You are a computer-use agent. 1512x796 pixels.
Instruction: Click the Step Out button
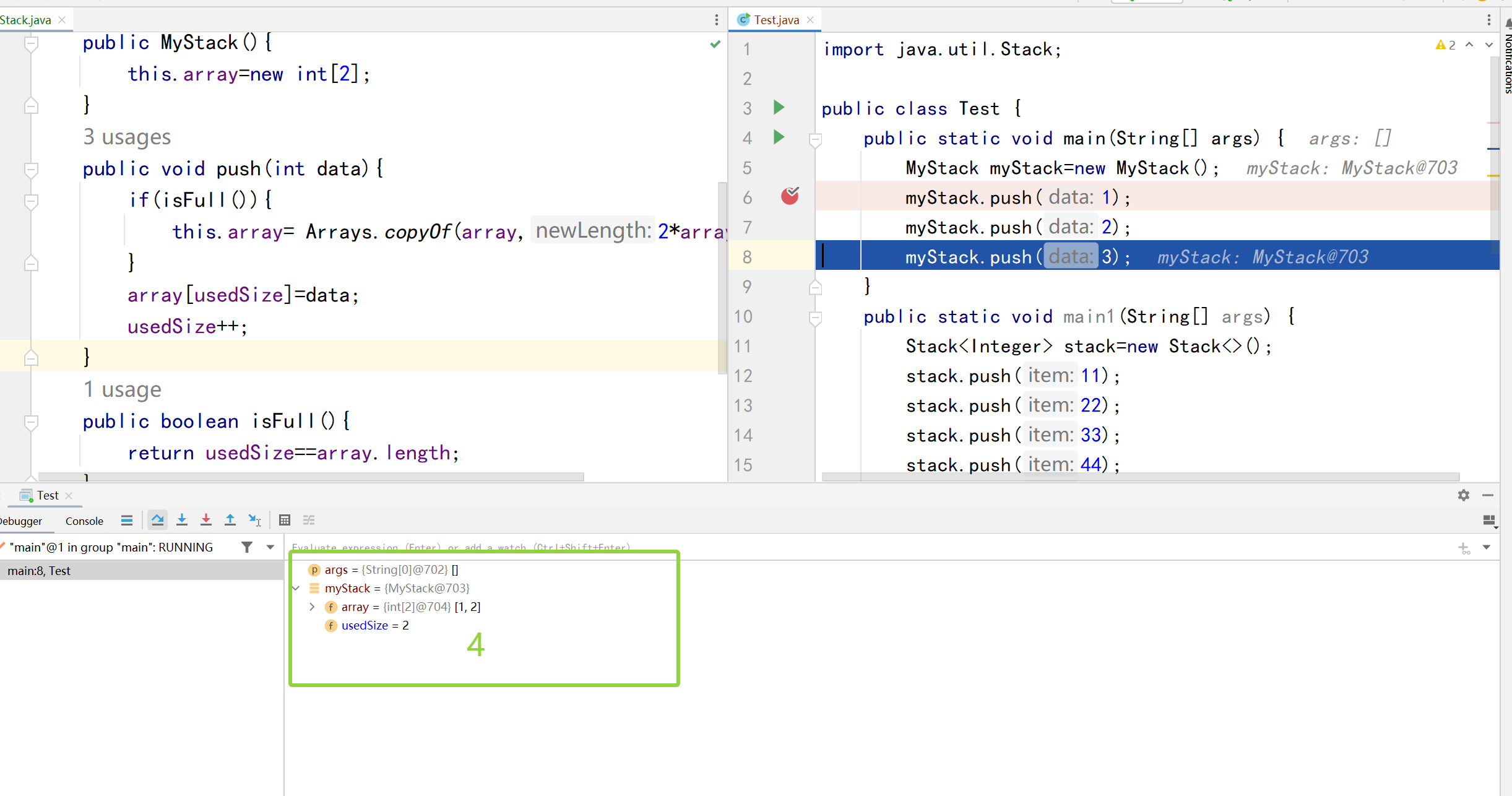pos(230,520)
